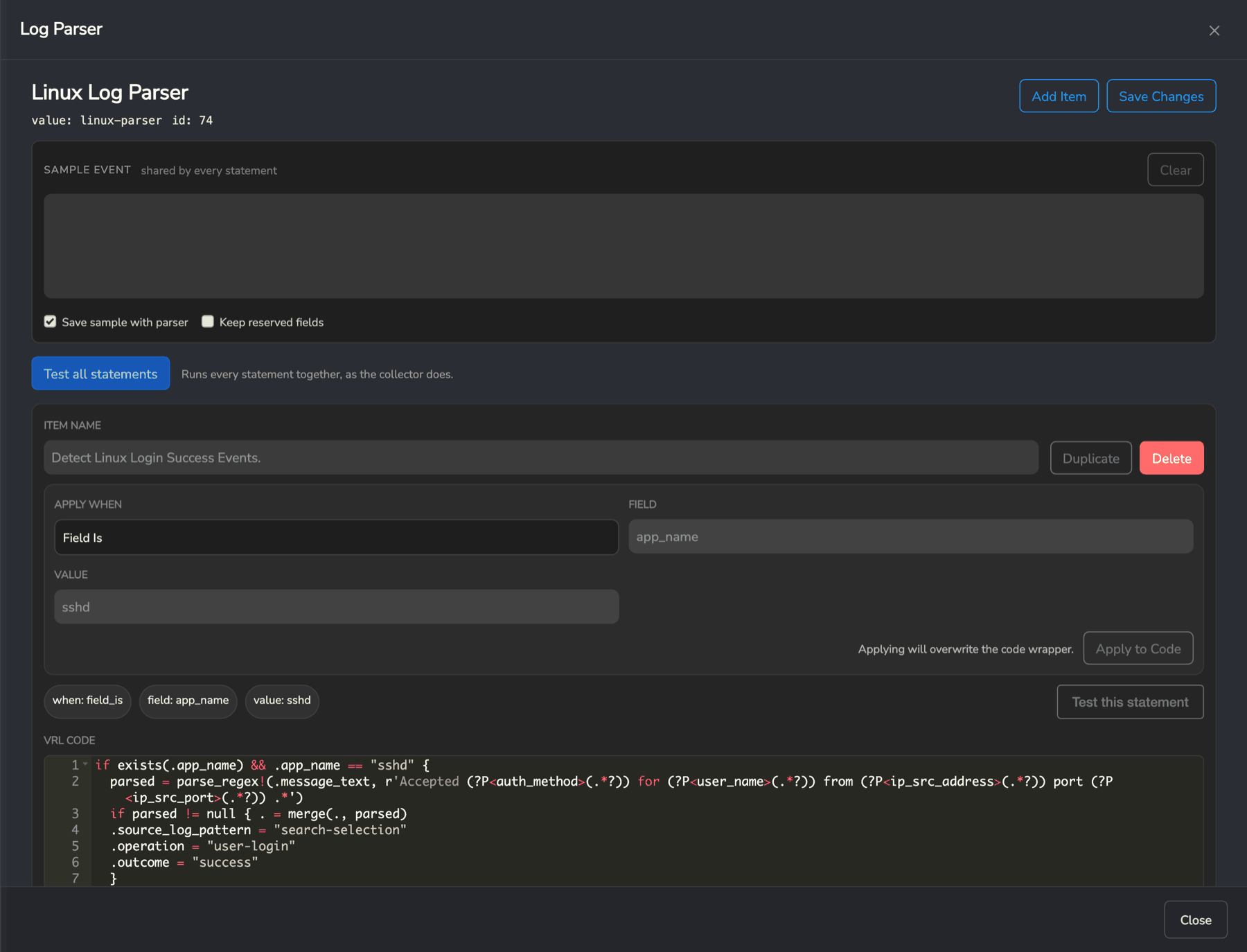Click Apply to Code button
The width and height of the screenshot is (1247, 952).
tap(1138, 649)
